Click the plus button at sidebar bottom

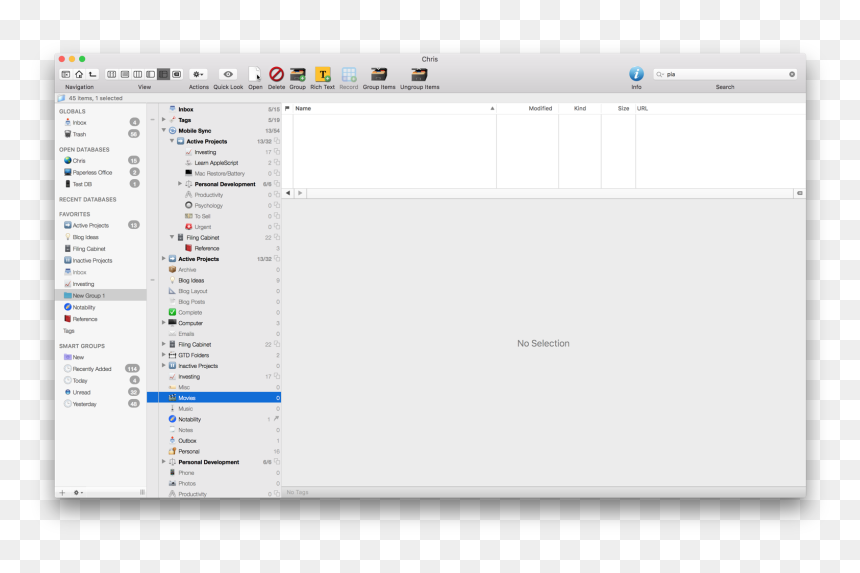click(x=62, y=492)
